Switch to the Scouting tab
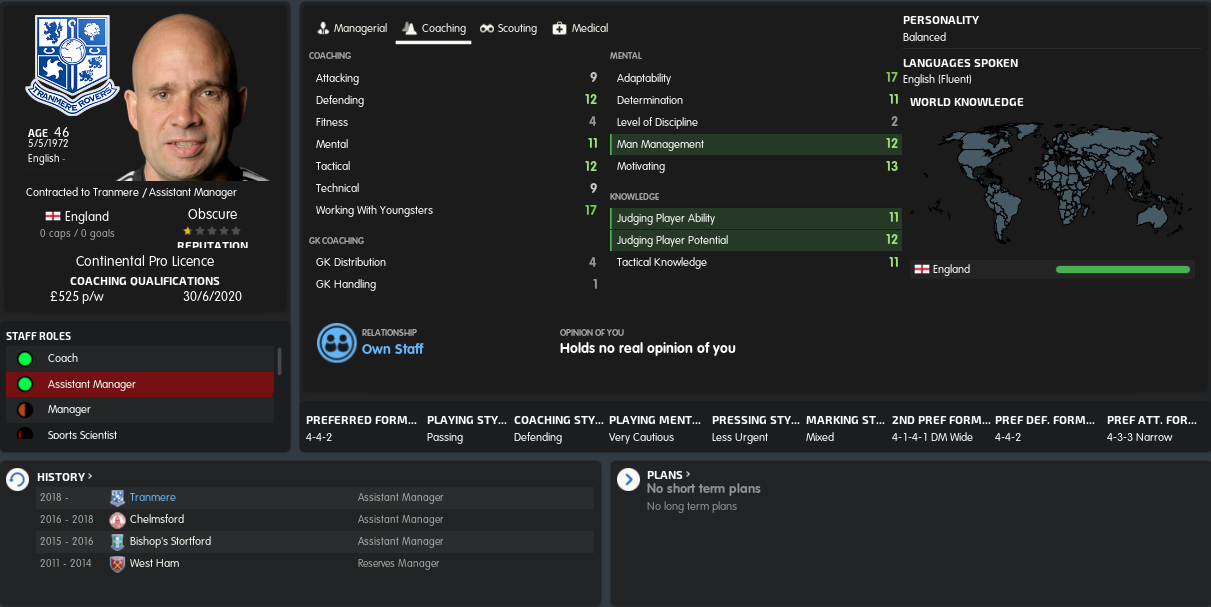The width and height of the screenshot is (1211, 607). [x=508, y=28]
